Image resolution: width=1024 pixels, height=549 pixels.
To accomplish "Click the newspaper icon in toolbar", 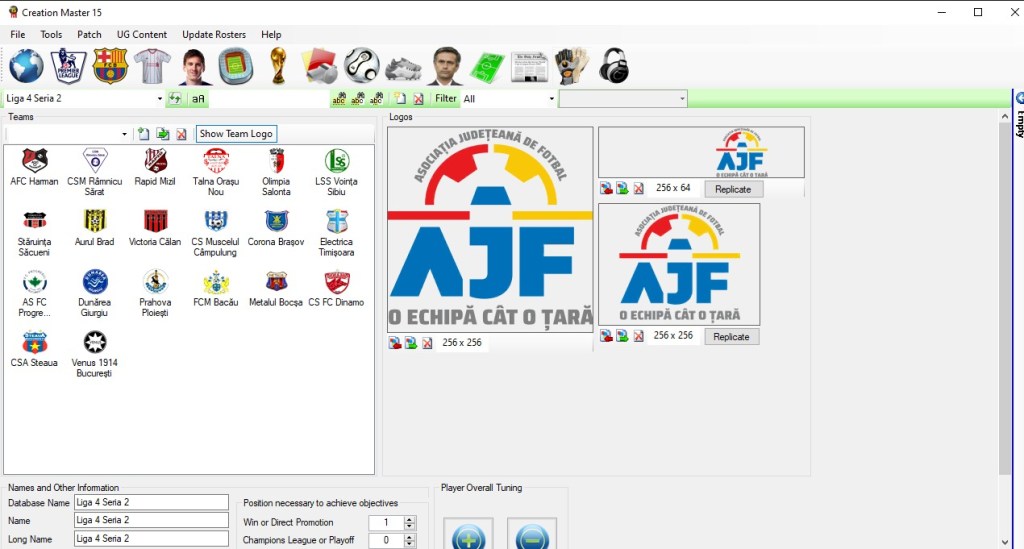I will click(x=529, y=66).
